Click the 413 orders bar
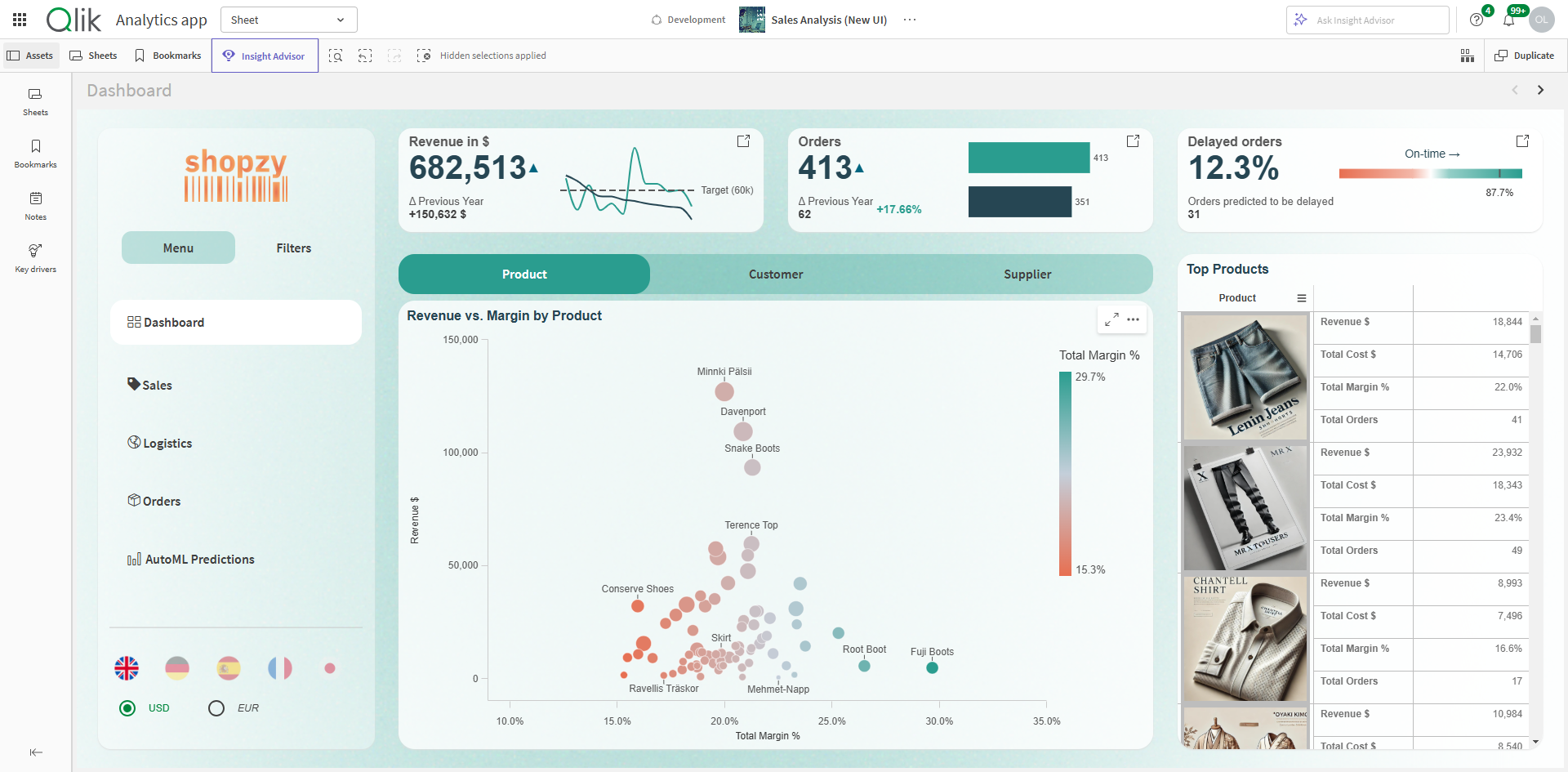1568x772 pixels. 1029,158
